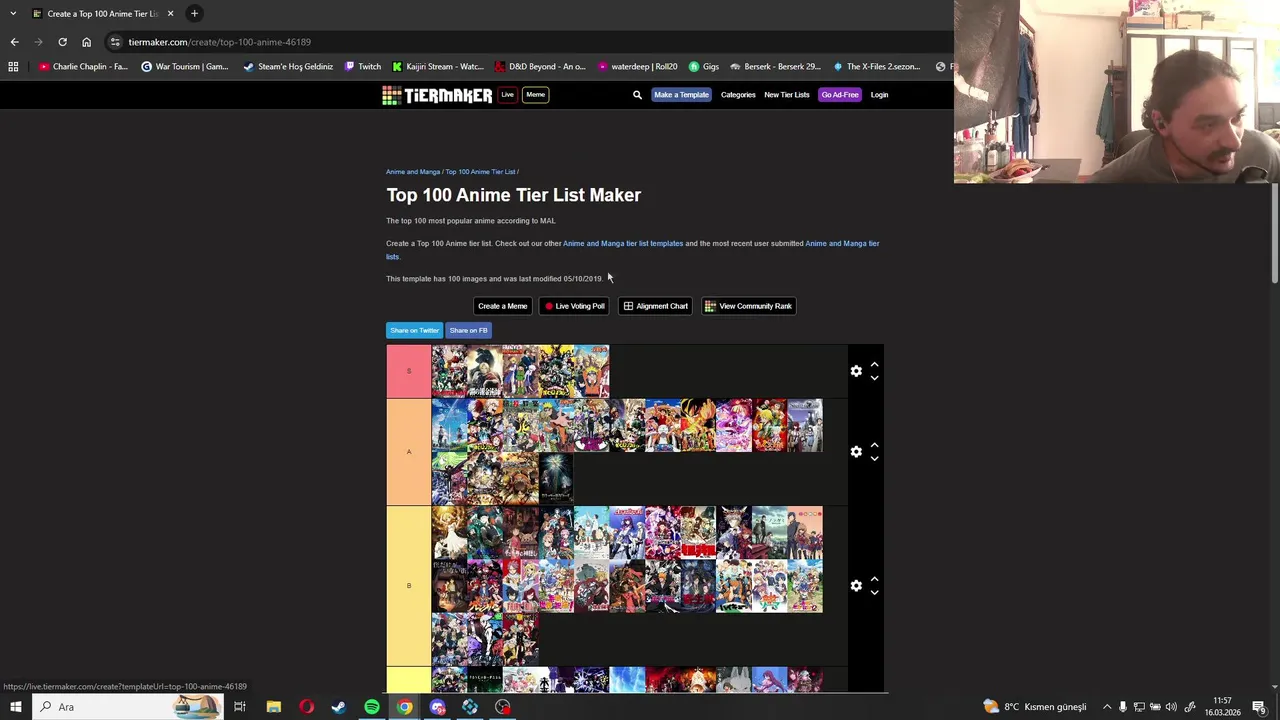Viewport: 1280px width, 720px height.
Task: Show hidden system tray icons
Action: point(1107,707)
